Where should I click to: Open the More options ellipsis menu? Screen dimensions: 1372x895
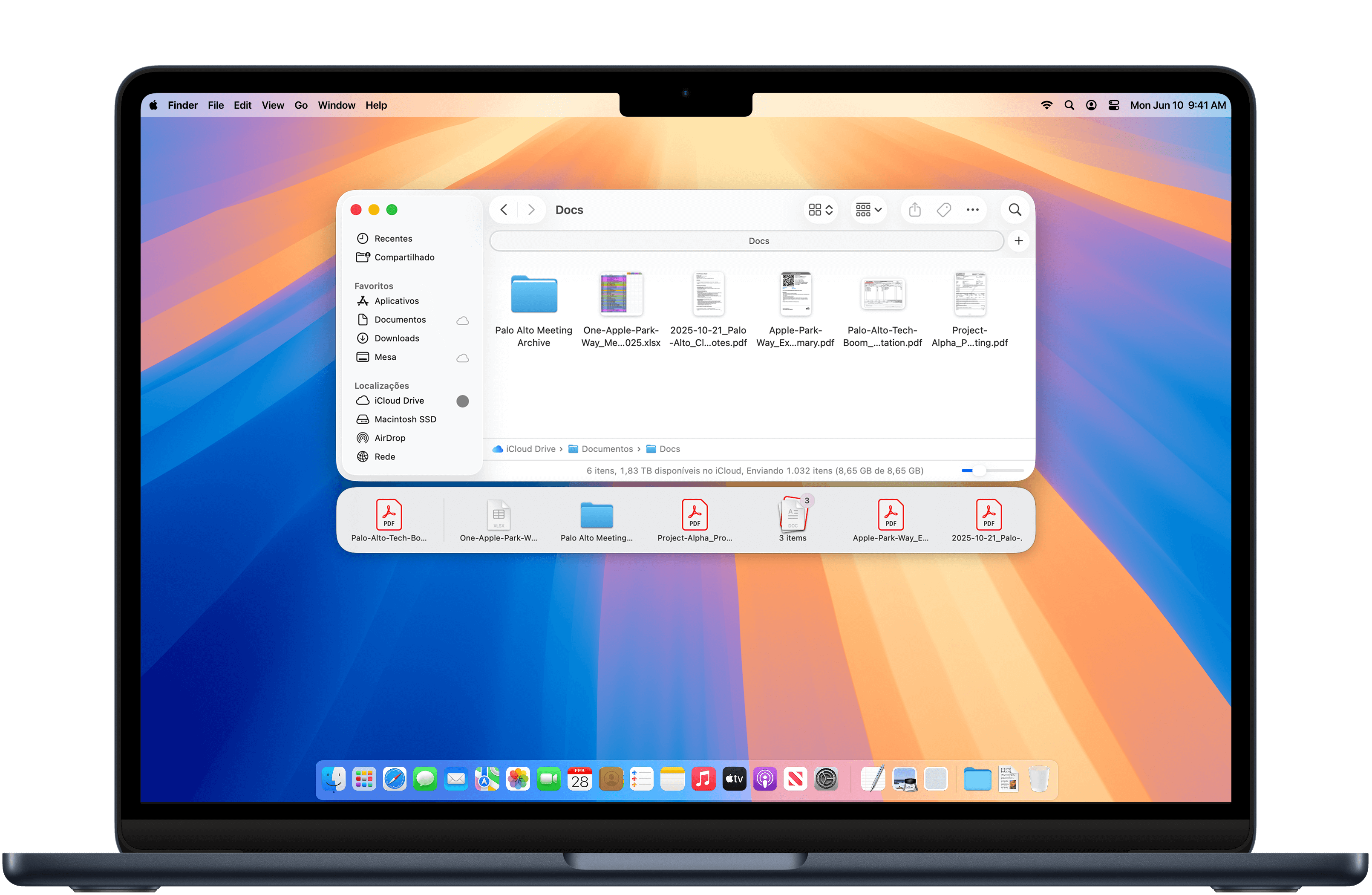click(x=972, y=209)
